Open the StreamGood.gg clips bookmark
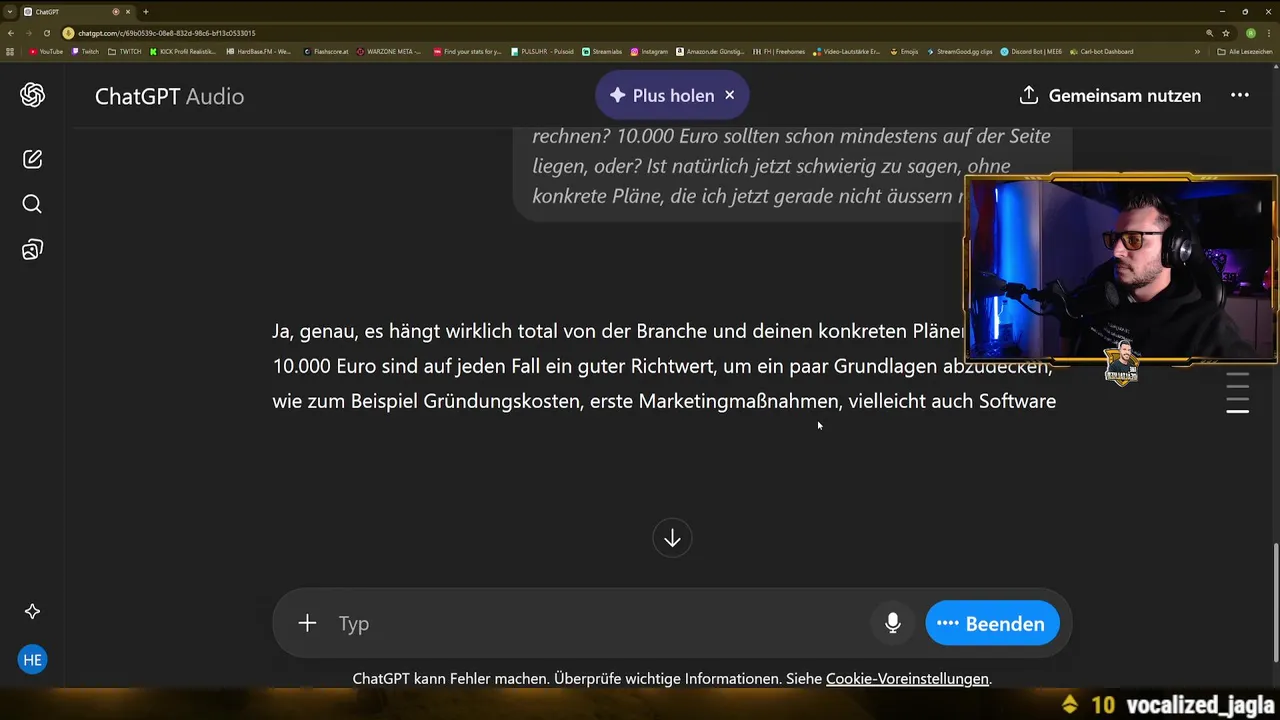1280x720 pixels. [960, 51]
